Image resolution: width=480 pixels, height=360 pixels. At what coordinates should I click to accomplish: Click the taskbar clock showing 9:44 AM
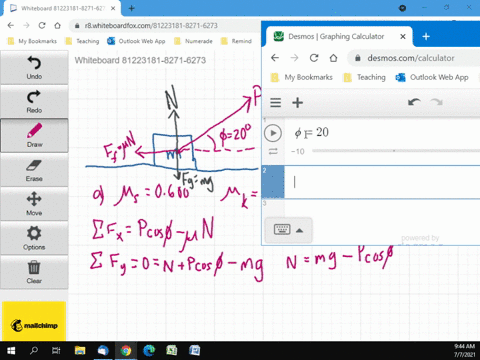coord(464,351)
